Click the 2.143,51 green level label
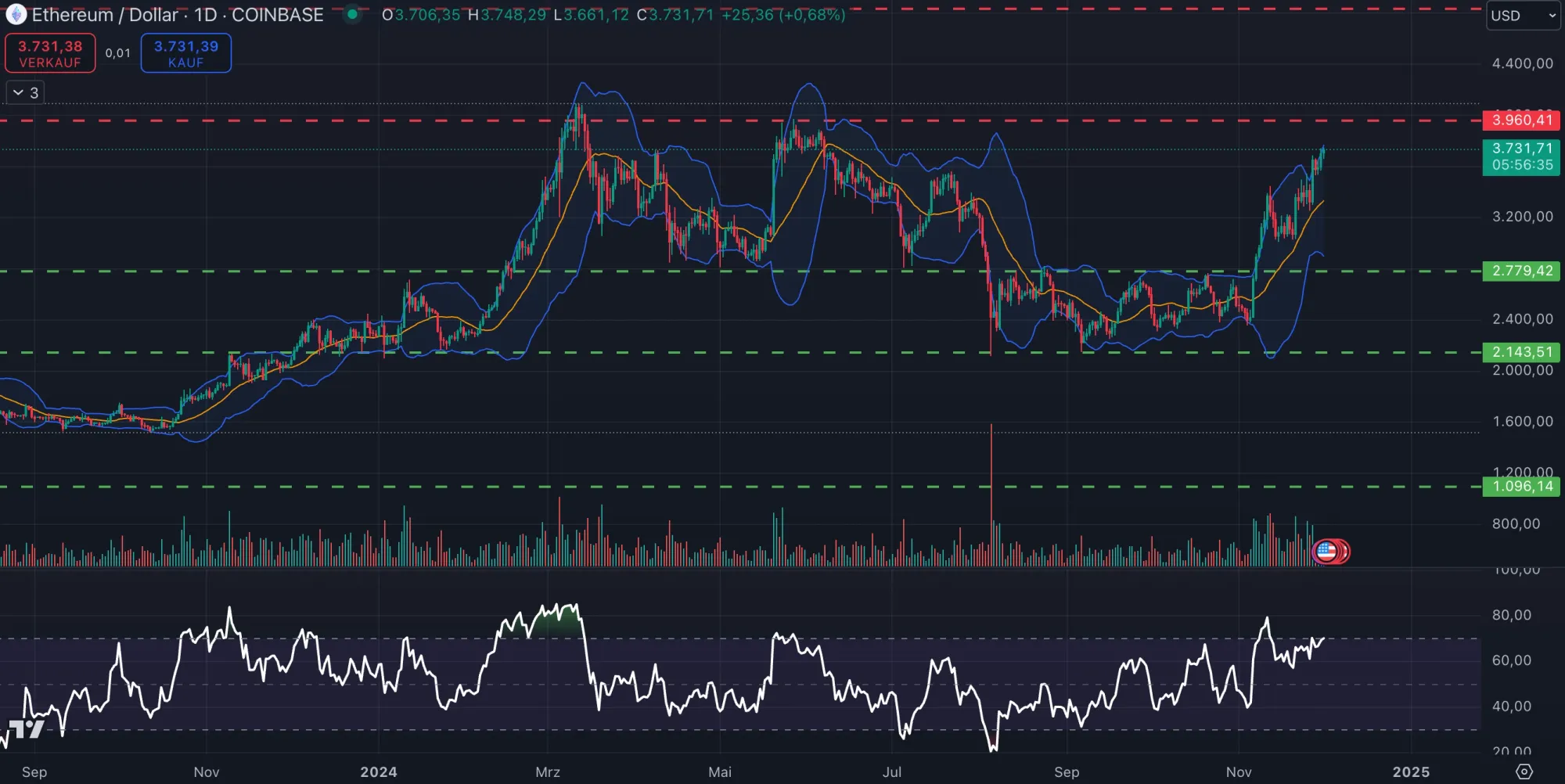Screen dimensions: 1565x784 pyautogui.click(x=1521, y=352)
